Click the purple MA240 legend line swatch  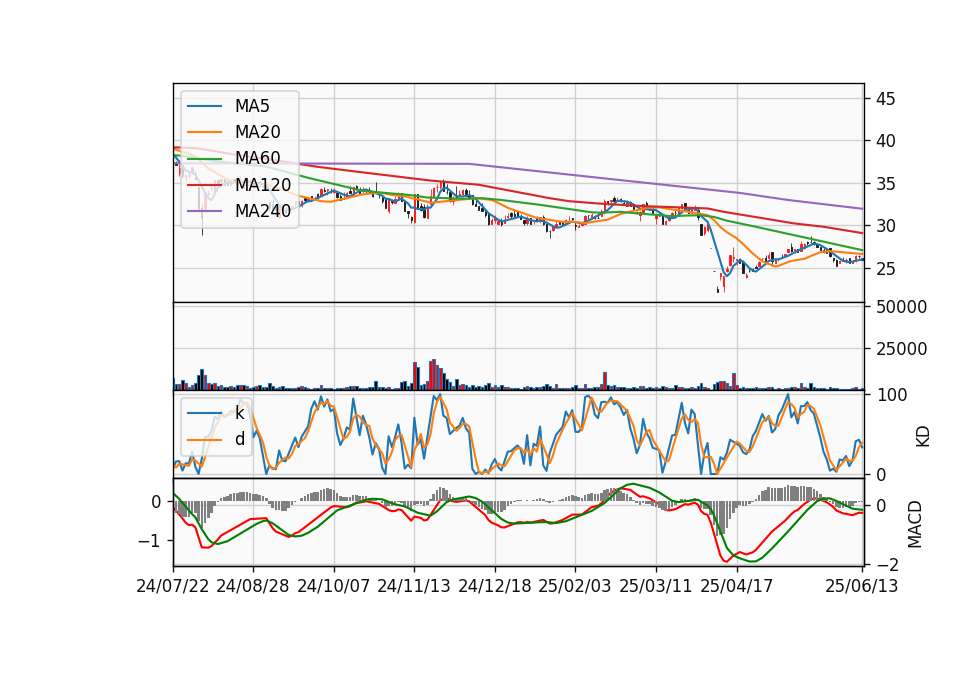(204, 211)
